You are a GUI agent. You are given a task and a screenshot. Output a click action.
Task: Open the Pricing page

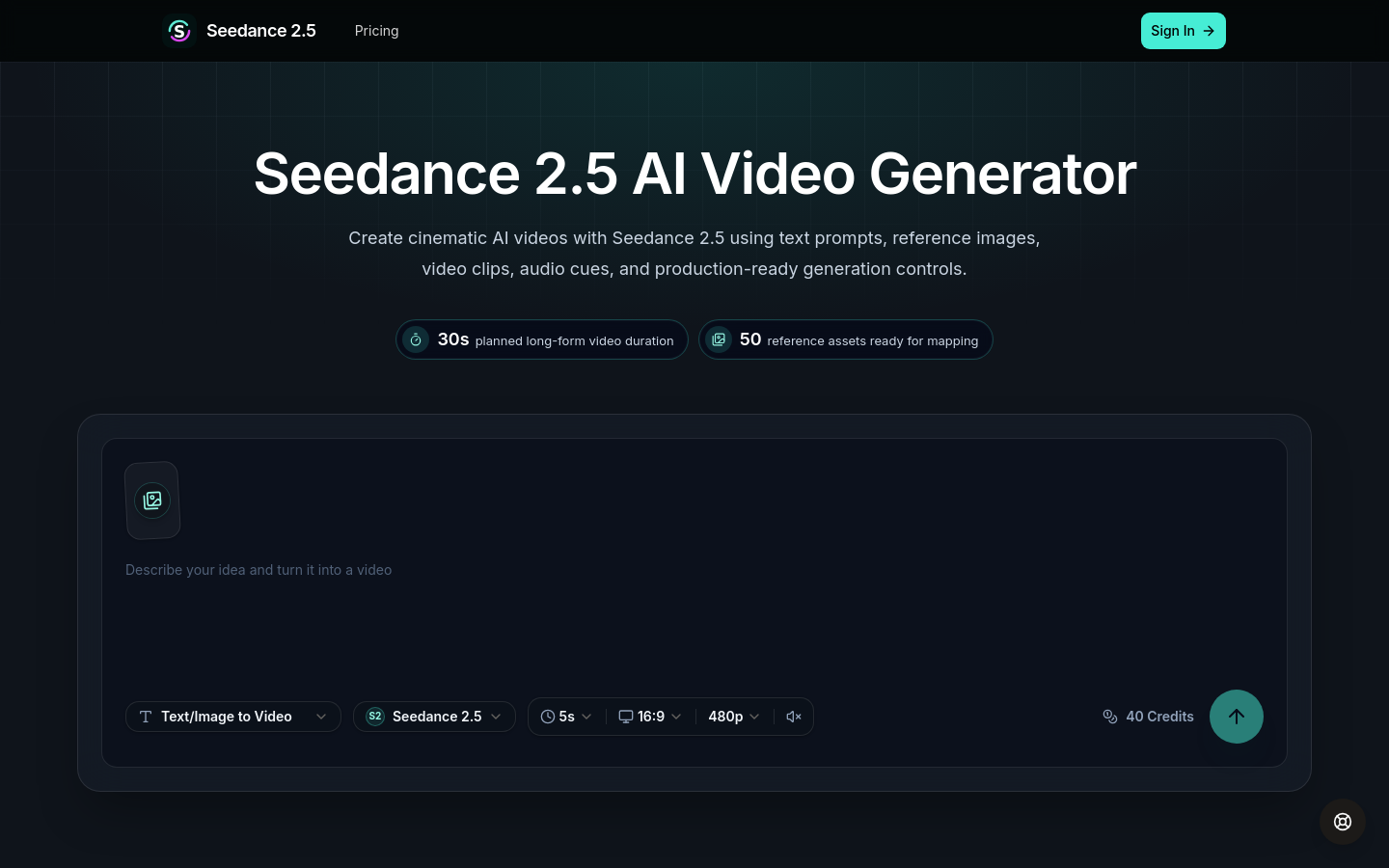376,31
